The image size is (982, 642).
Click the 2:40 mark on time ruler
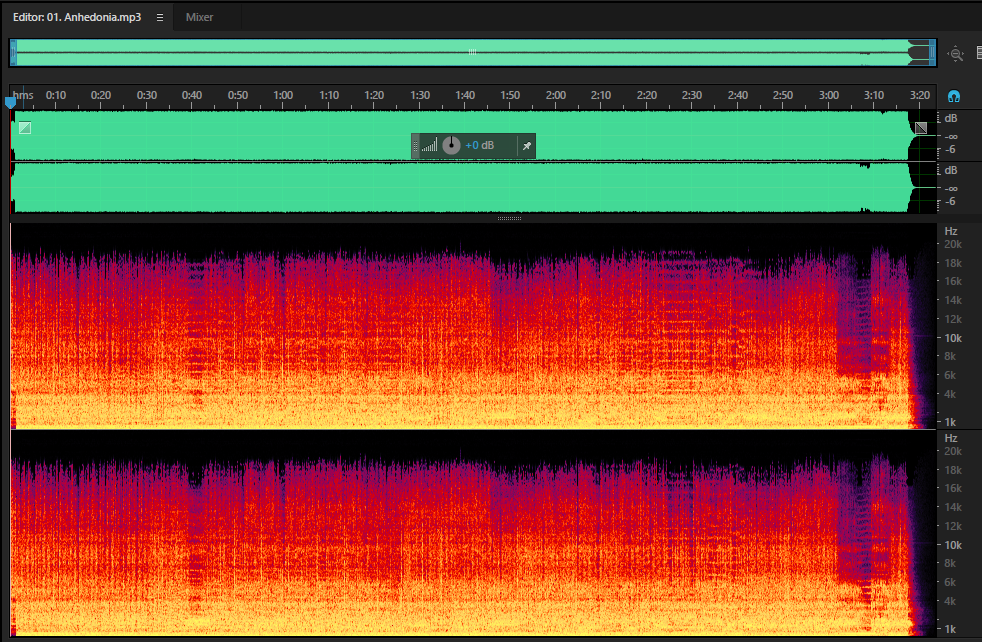point(738,95)
